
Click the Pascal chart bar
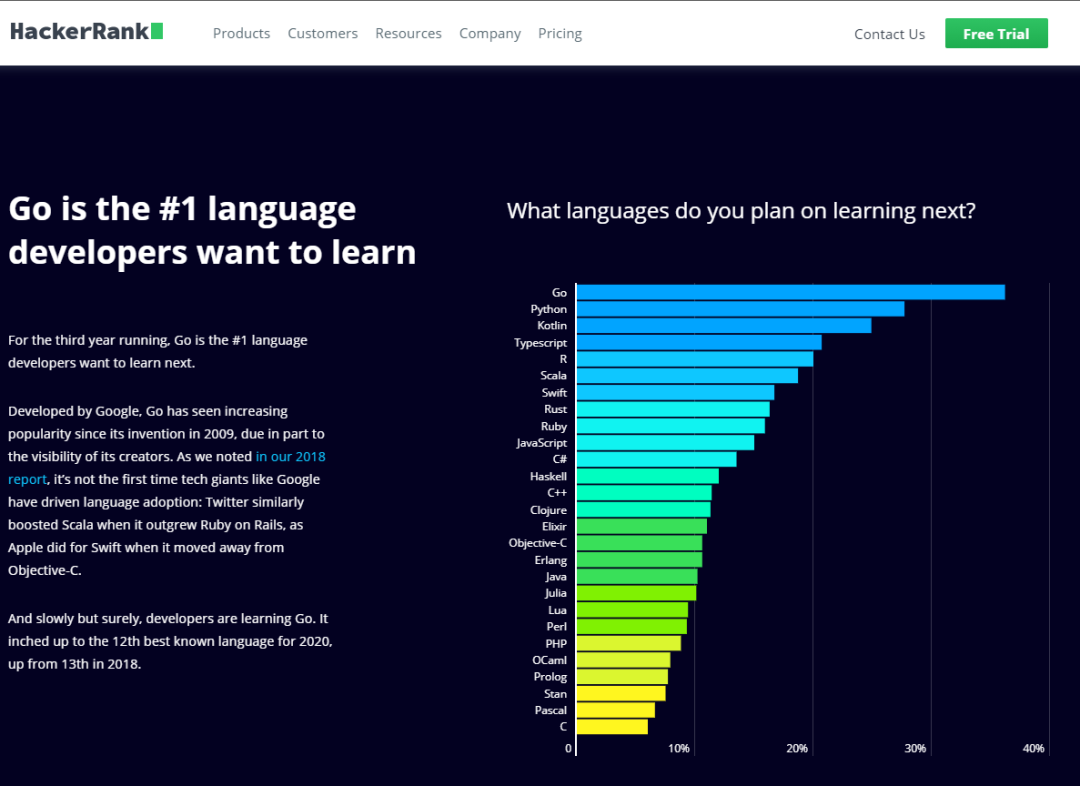[x=615, y=710]
